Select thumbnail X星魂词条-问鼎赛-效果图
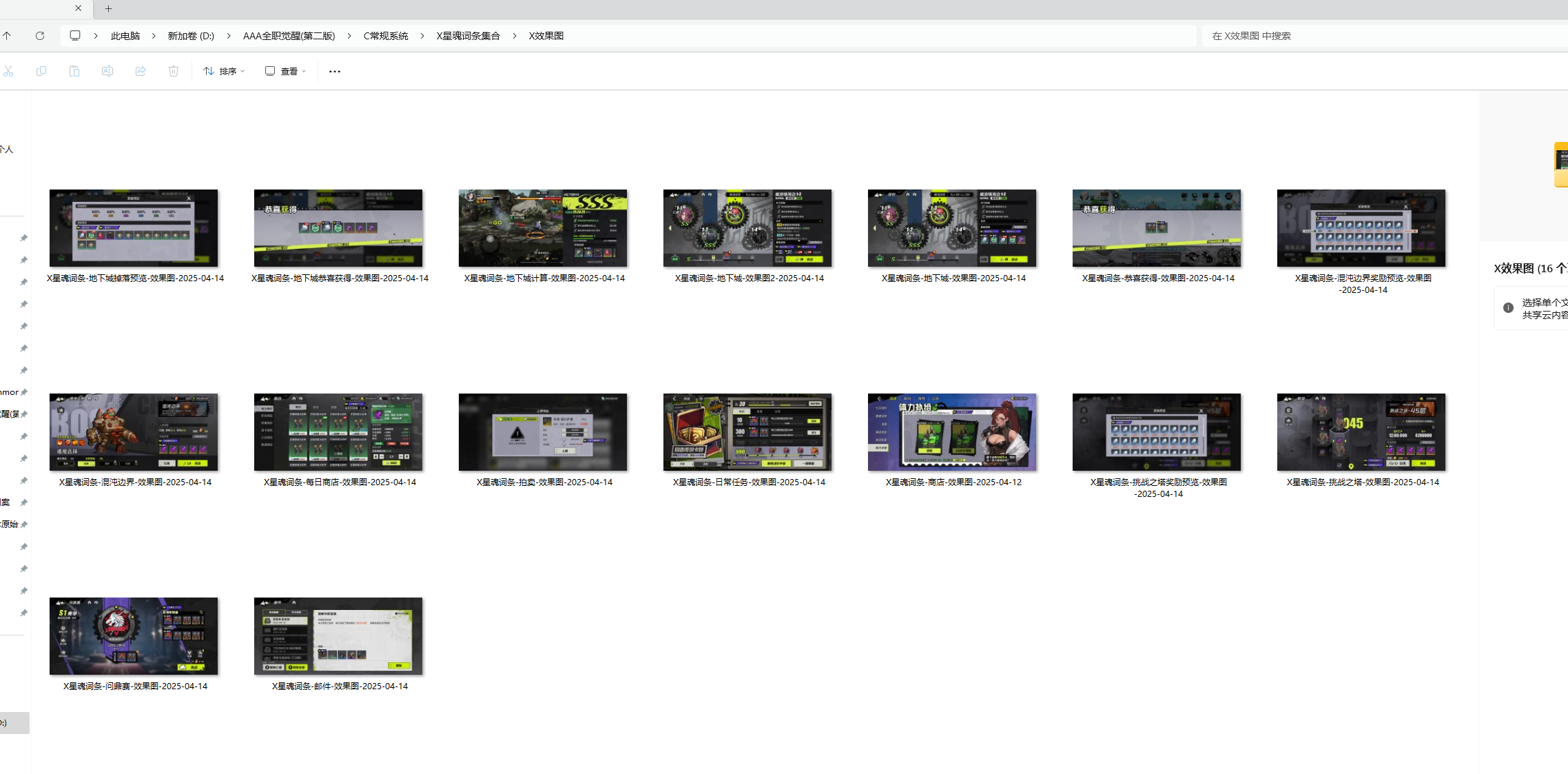 [134, 636]
